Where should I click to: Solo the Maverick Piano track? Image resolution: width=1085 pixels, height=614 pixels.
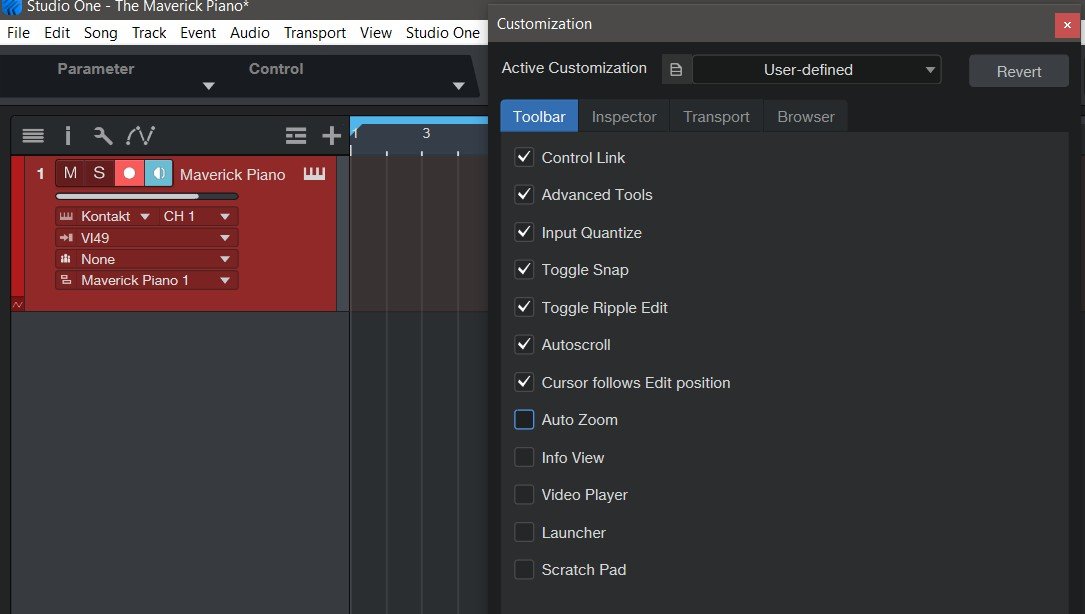[99, 173]
